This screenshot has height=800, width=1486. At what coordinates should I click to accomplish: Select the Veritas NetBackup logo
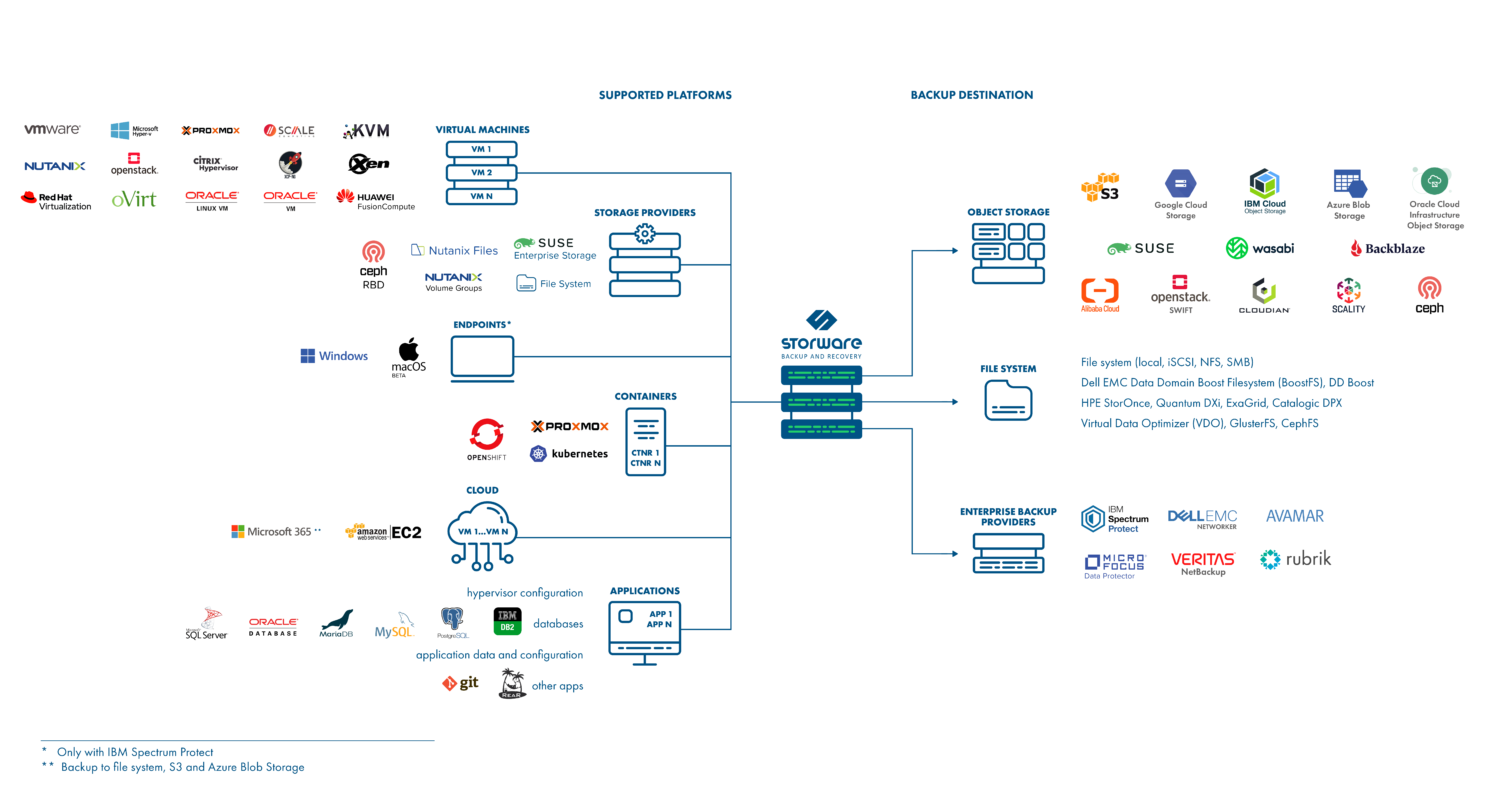pyautogui.click(x=1202, y=560)
